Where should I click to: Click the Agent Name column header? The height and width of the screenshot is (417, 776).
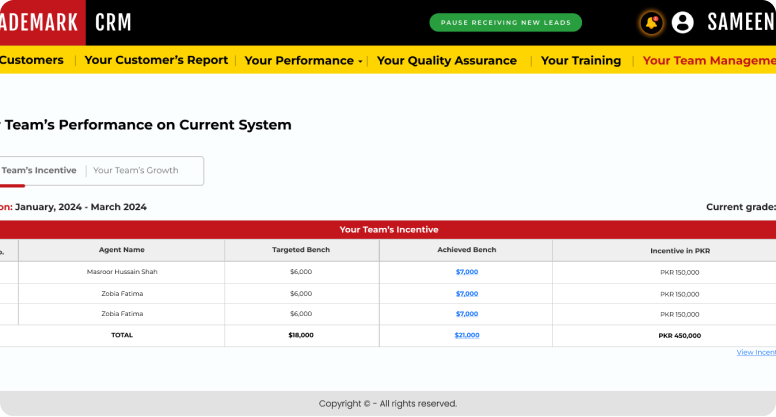click(x=122, y=250)
